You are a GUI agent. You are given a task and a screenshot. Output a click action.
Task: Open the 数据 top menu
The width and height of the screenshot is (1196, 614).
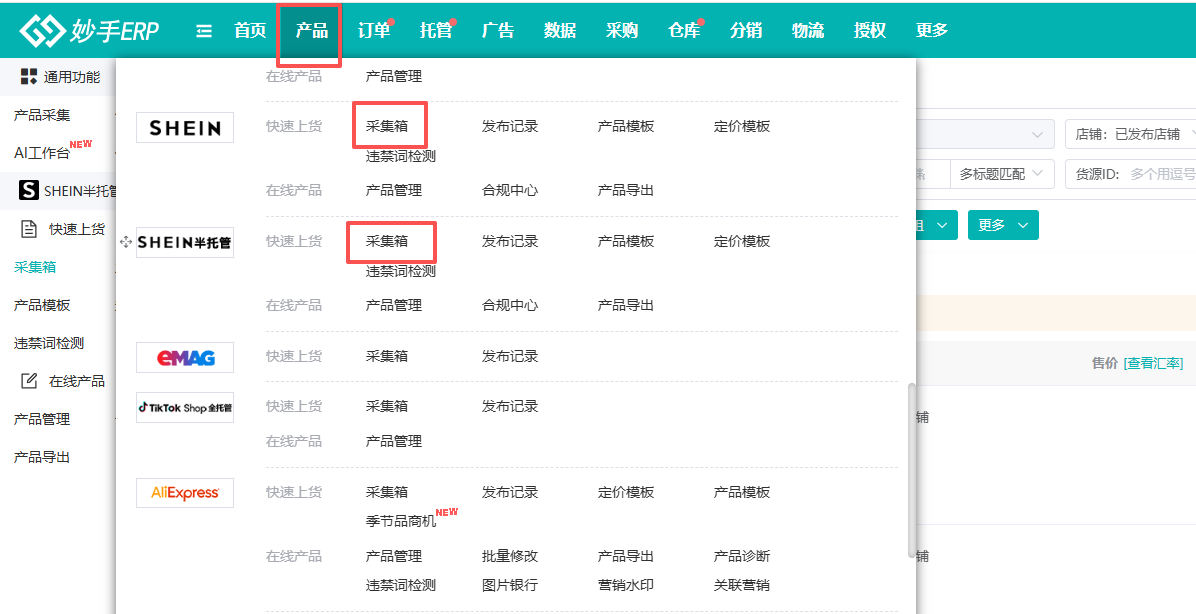(x=560, y=30)
